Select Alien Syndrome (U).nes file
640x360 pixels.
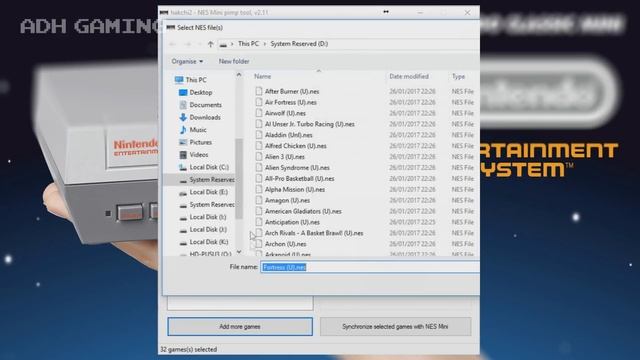(x=297, y=168)
